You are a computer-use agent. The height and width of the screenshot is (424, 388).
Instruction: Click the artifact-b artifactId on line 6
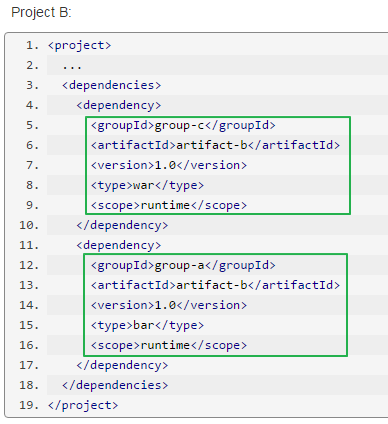(215, 145)
